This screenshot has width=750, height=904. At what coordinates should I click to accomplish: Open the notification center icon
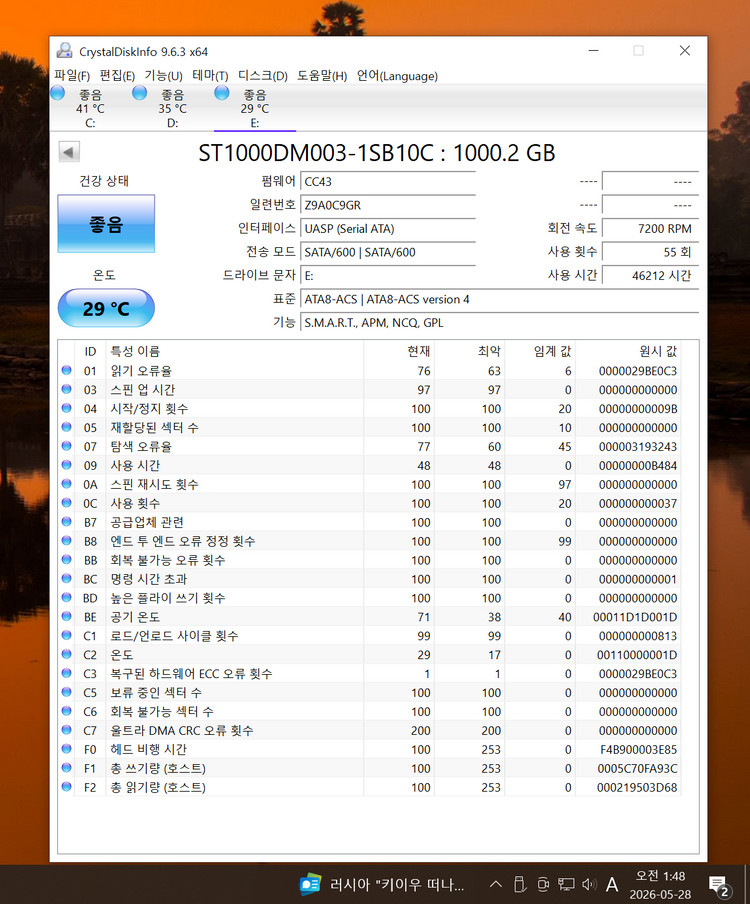719,885
